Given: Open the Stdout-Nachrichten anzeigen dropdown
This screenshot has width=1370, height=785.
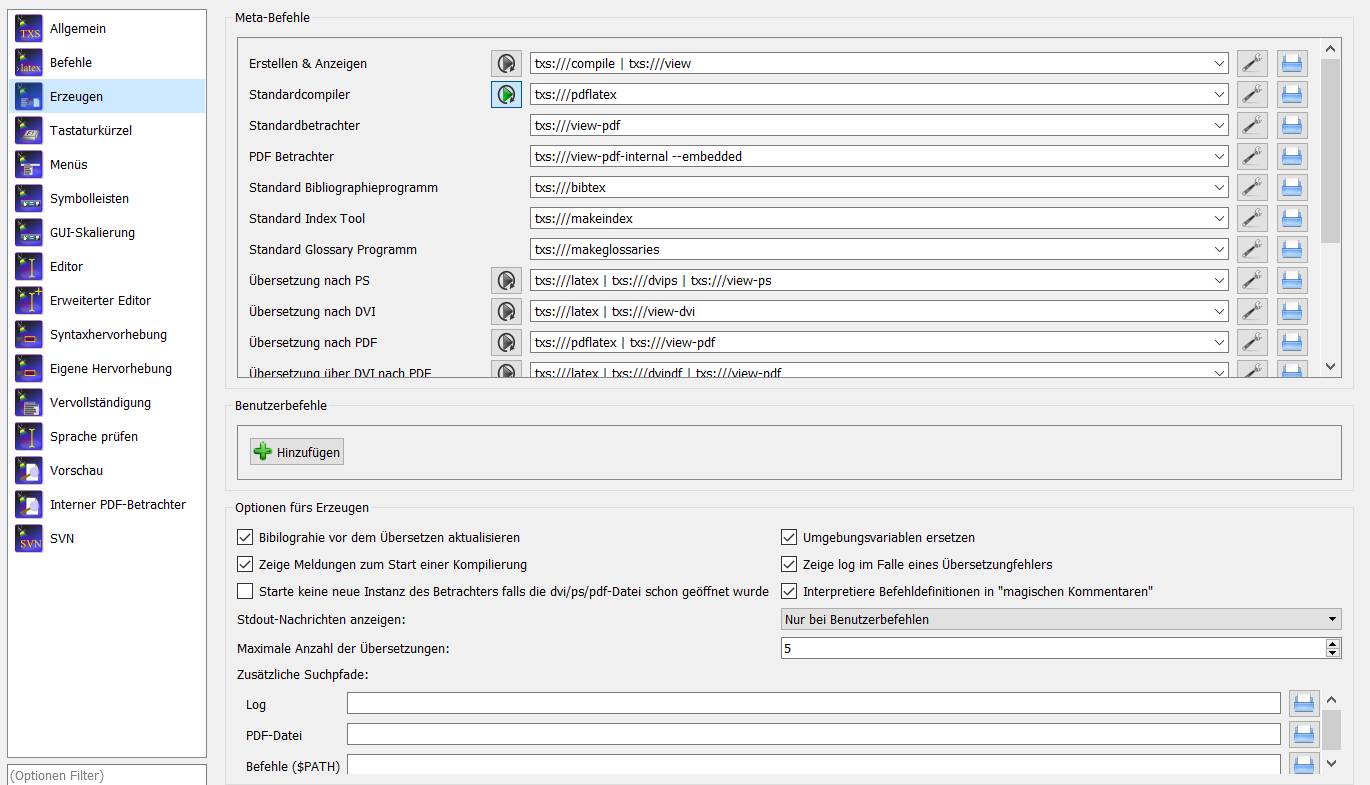Looking at the screenshot, I should click(1060, 620).
